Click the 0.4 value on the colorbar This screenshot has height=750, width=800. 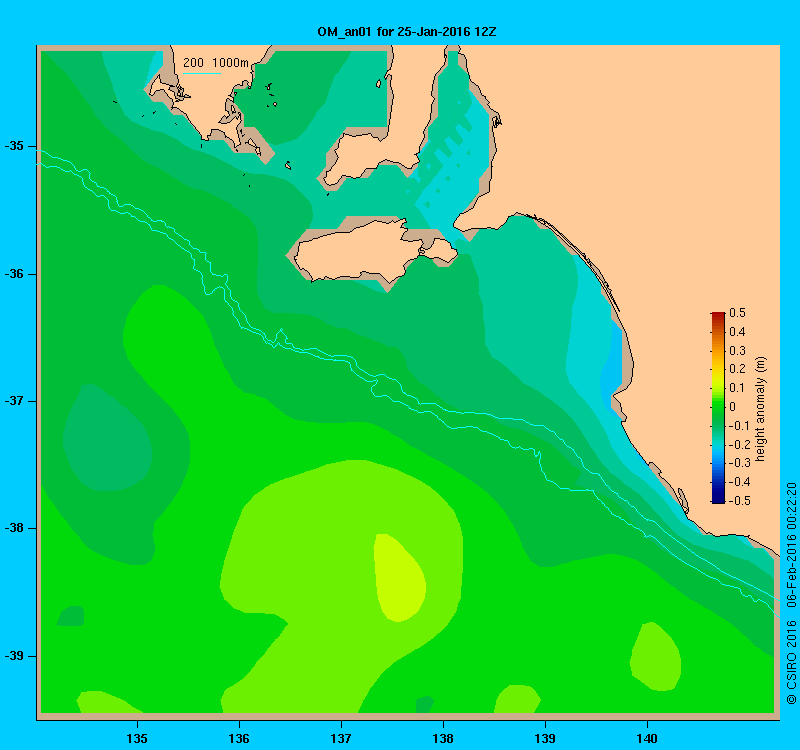point(737,332)
